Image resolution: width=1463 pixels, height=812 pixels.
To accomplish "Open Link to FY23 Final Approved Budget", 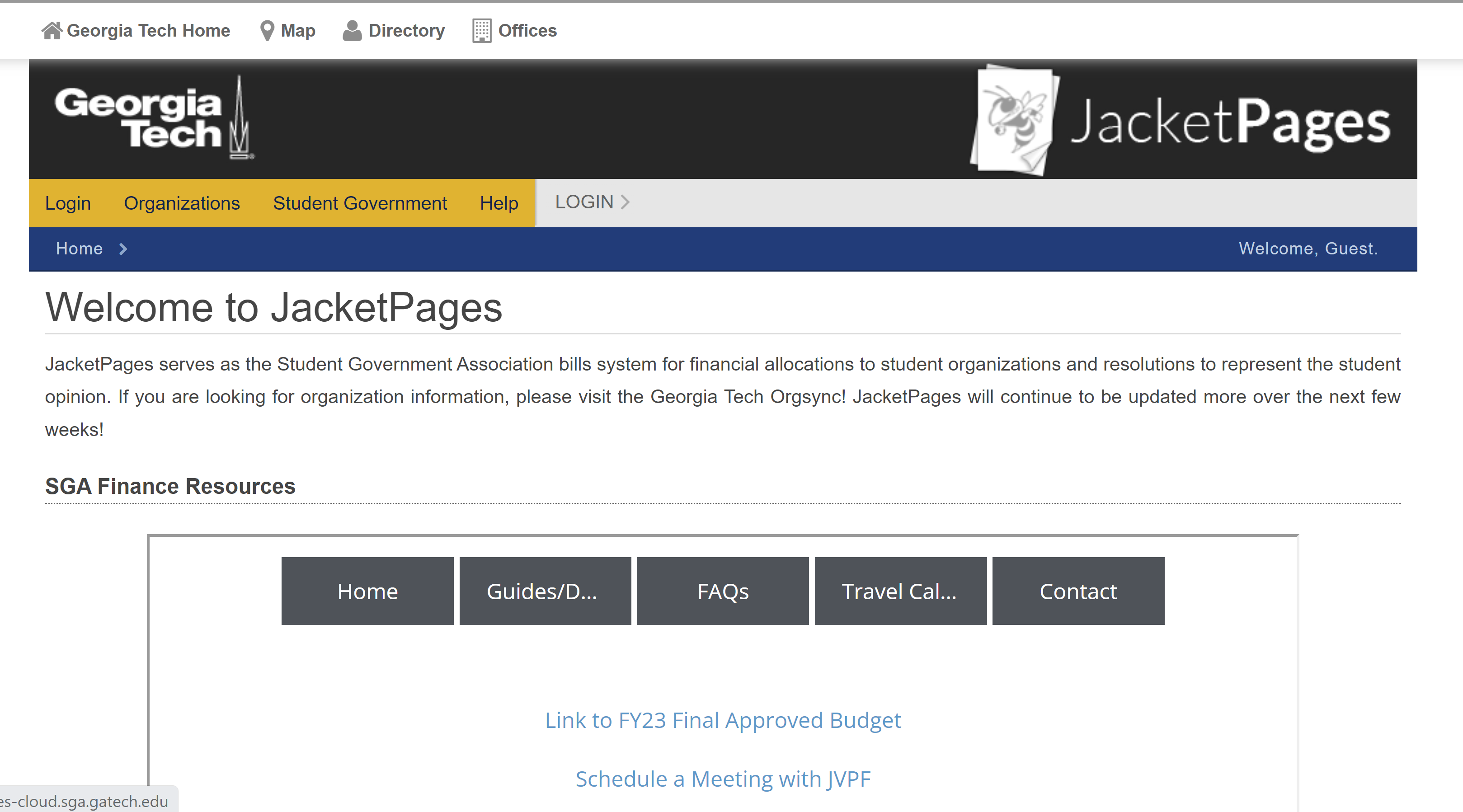I will [722, 720].
